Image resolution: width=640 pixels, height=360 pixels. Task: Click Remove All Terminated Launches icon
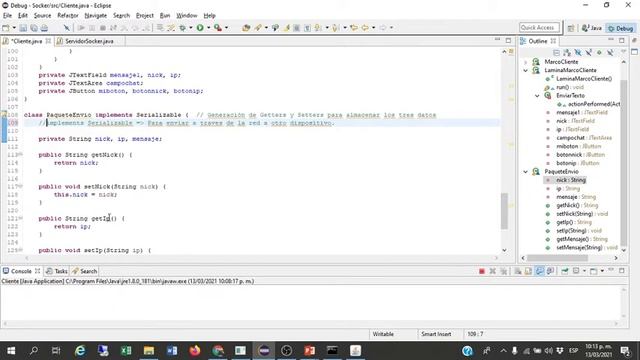point(503,271)
